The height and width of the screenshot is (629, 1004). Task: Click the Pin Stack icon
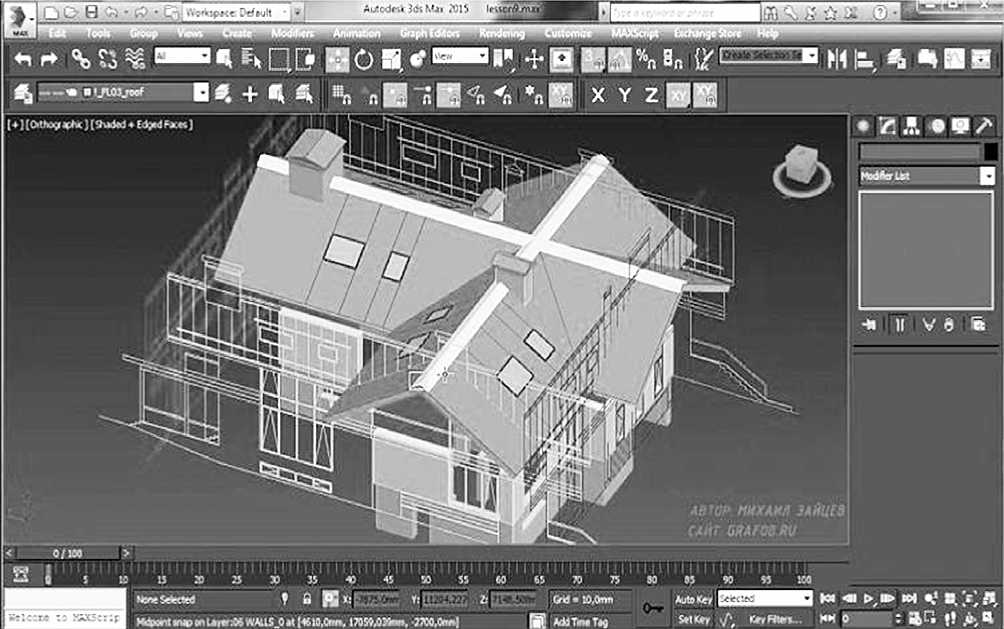coord(869,325)
